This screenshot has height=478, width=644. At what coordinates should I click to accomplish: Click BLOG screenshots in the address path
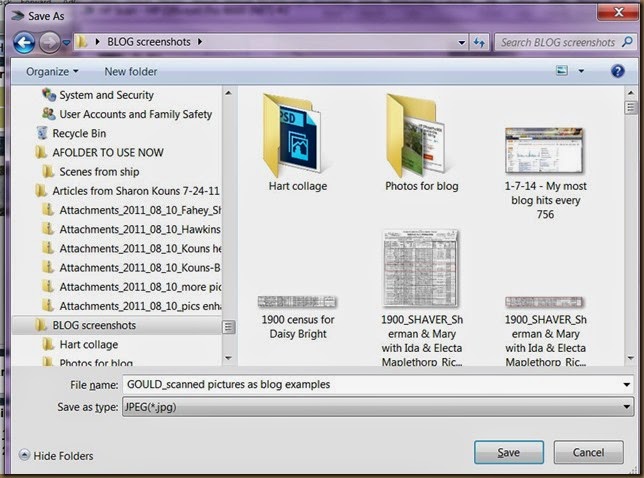pos(149,42)
